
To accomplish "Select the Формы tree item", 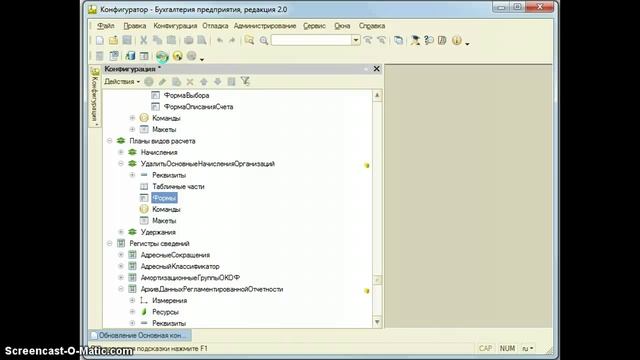I will pyautogui.click(x=164, y=198).
